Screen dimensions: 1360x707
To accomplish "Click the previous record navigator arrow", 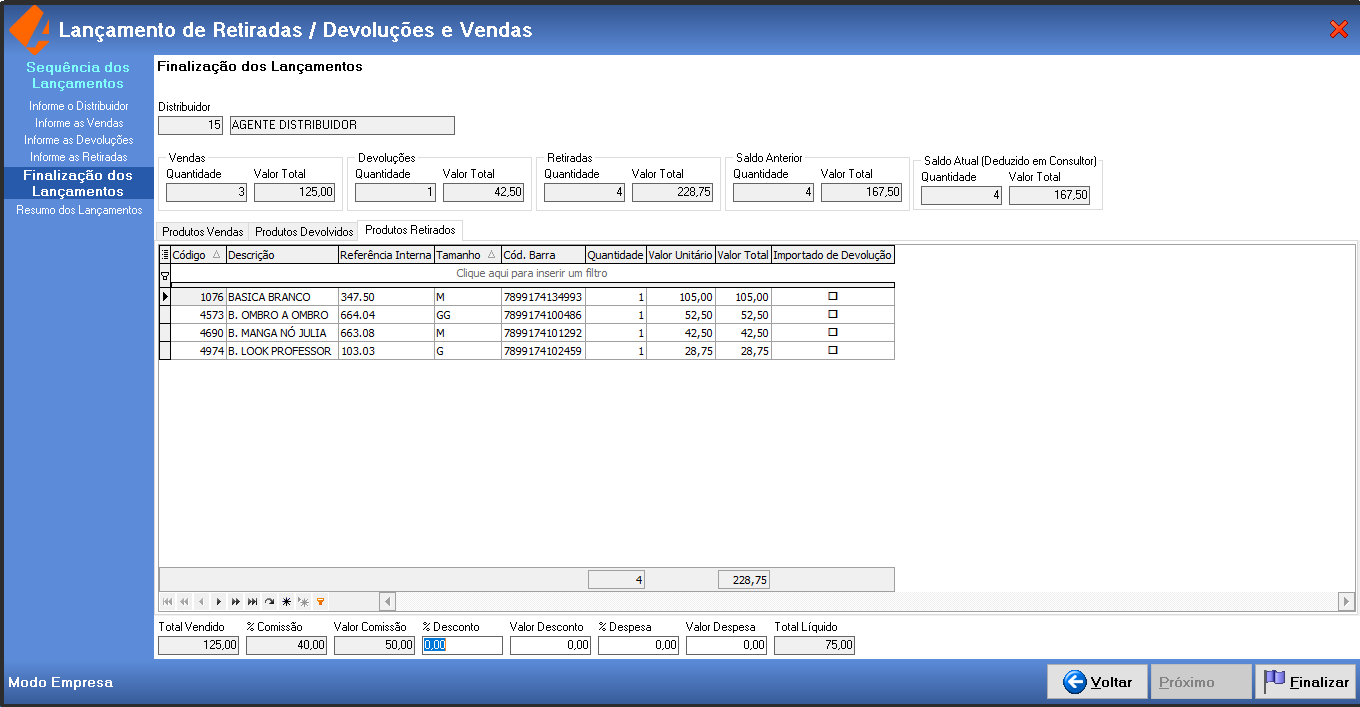I will click(x=200, y=601).
